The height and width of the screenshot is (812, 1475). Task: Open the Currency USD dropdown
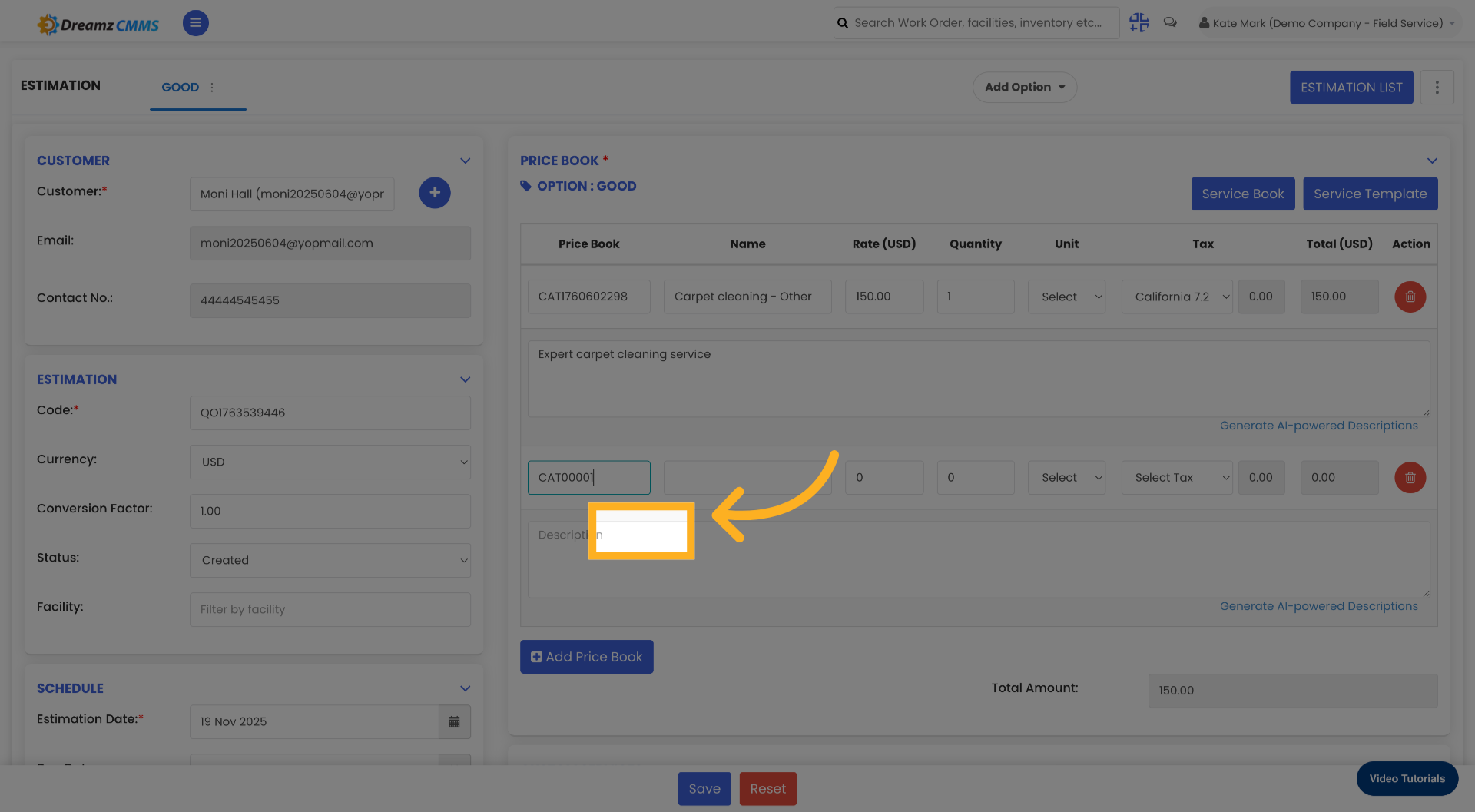(330, 462)
